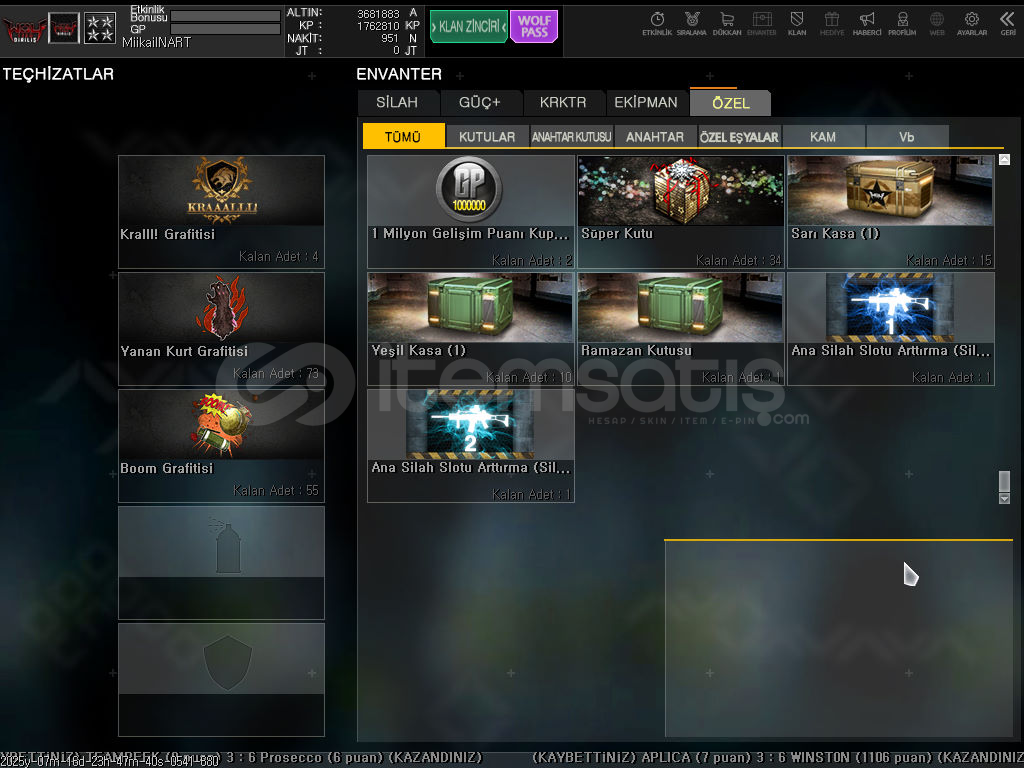Click the empty spray can slot
Image resolution: width=1024 pixels, height=768 pixels.
[221, 562]
